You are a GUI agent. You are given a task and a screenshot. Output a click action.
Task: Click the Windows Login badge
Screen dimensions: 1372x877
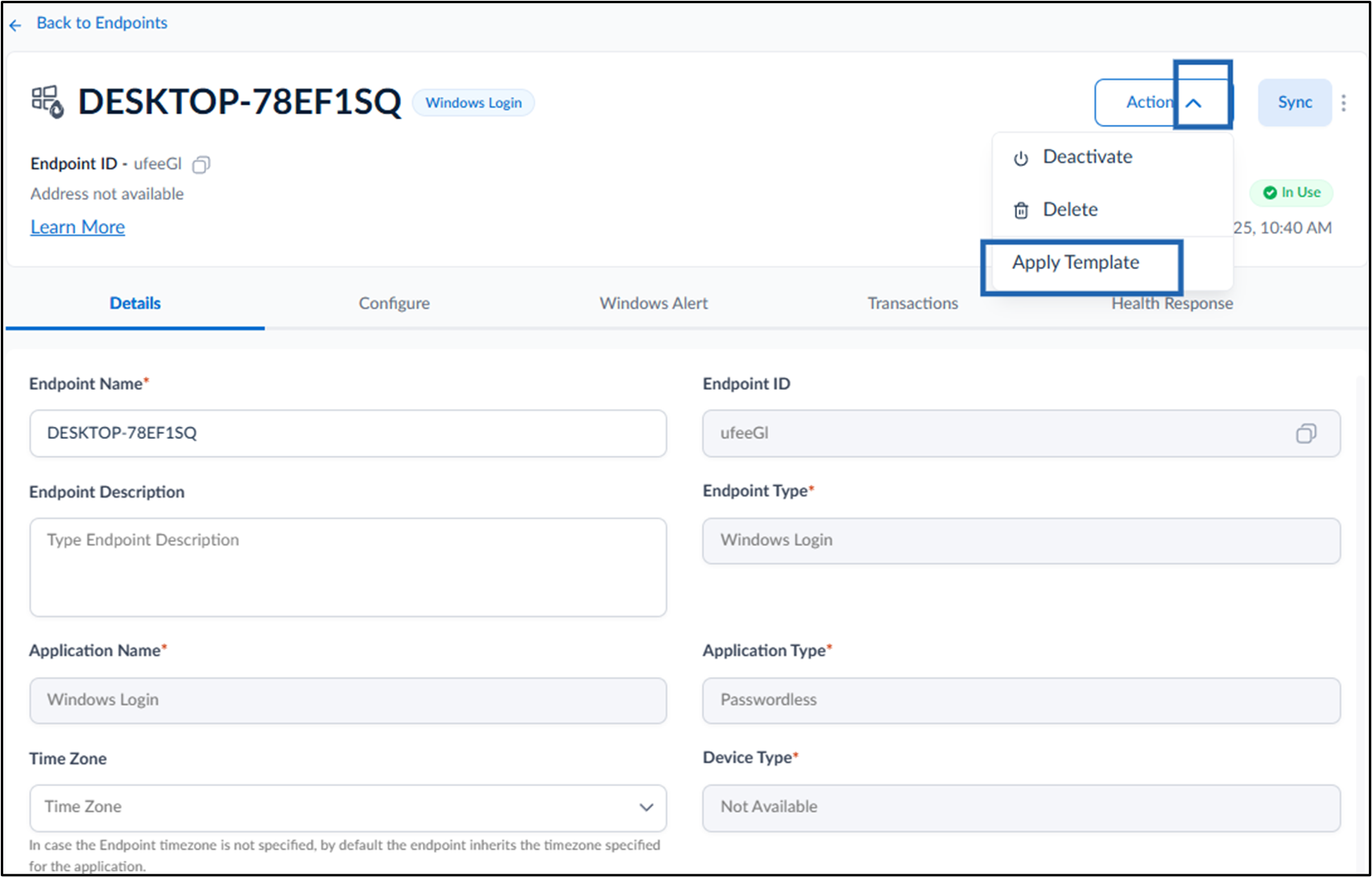pos(473,102)
